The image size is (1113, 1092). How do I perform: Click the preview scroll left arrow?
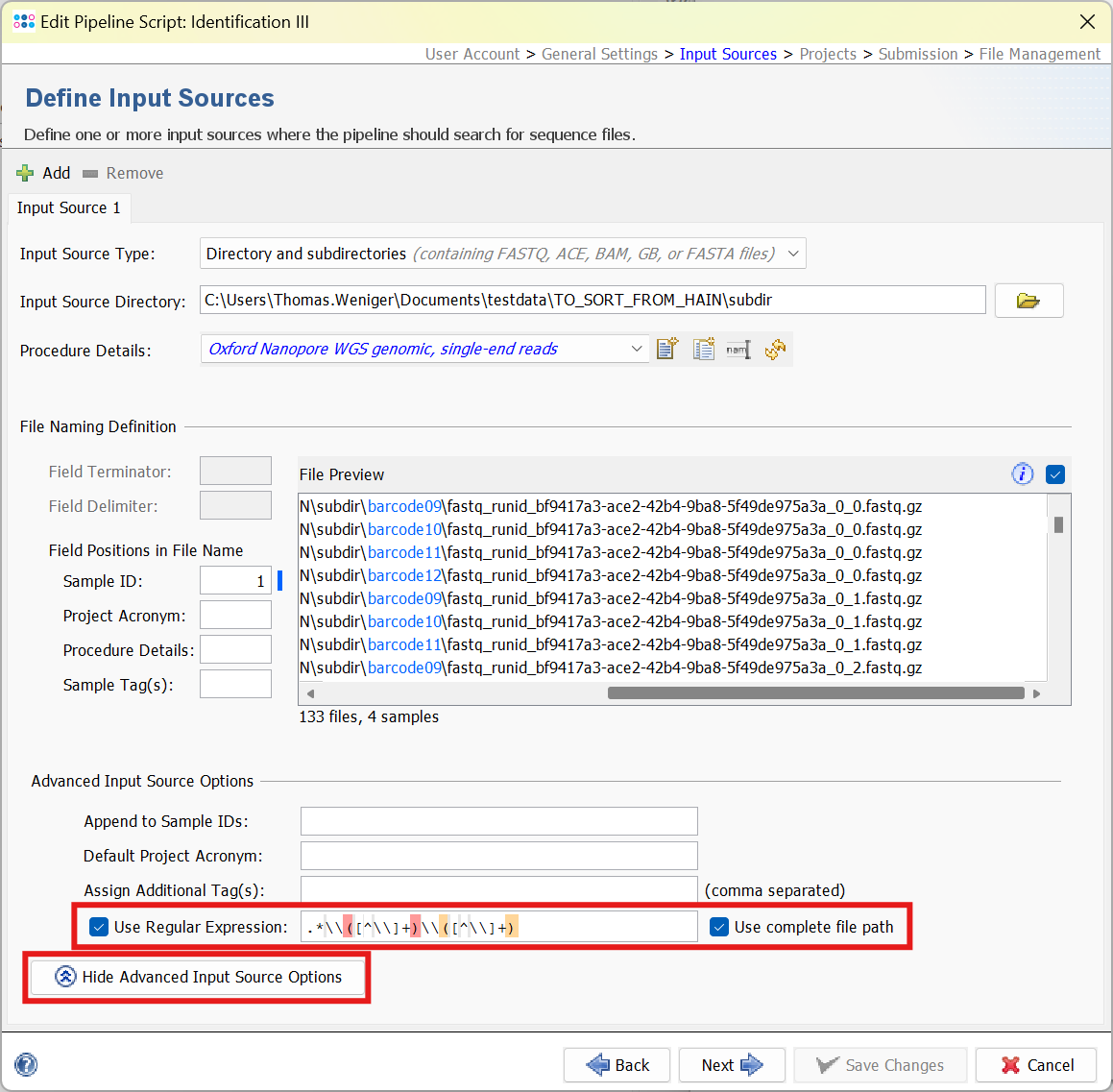pos(309,693)
